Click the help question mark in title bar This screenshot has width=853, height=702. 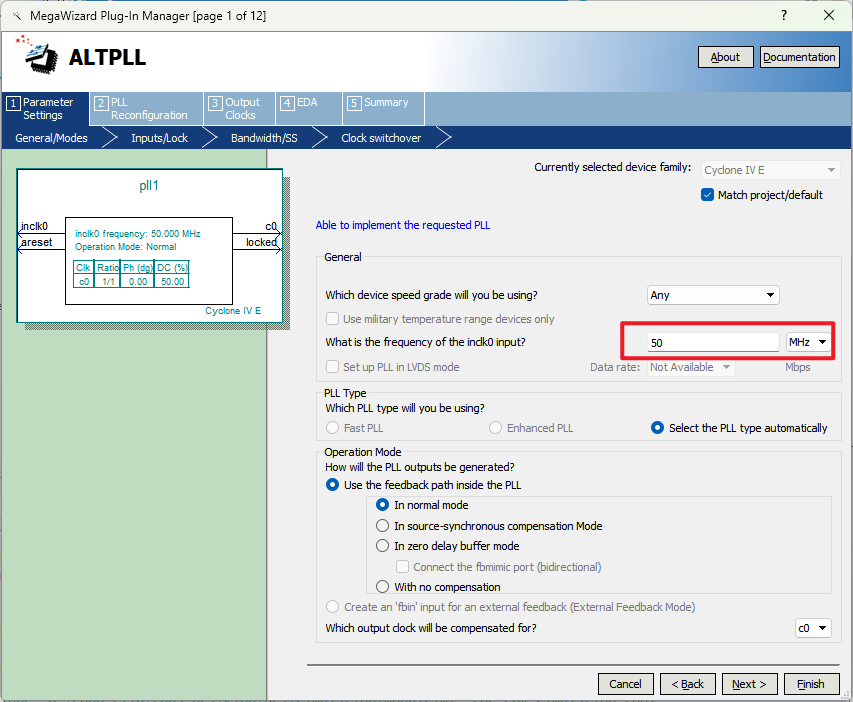click(x=783, y=15)
